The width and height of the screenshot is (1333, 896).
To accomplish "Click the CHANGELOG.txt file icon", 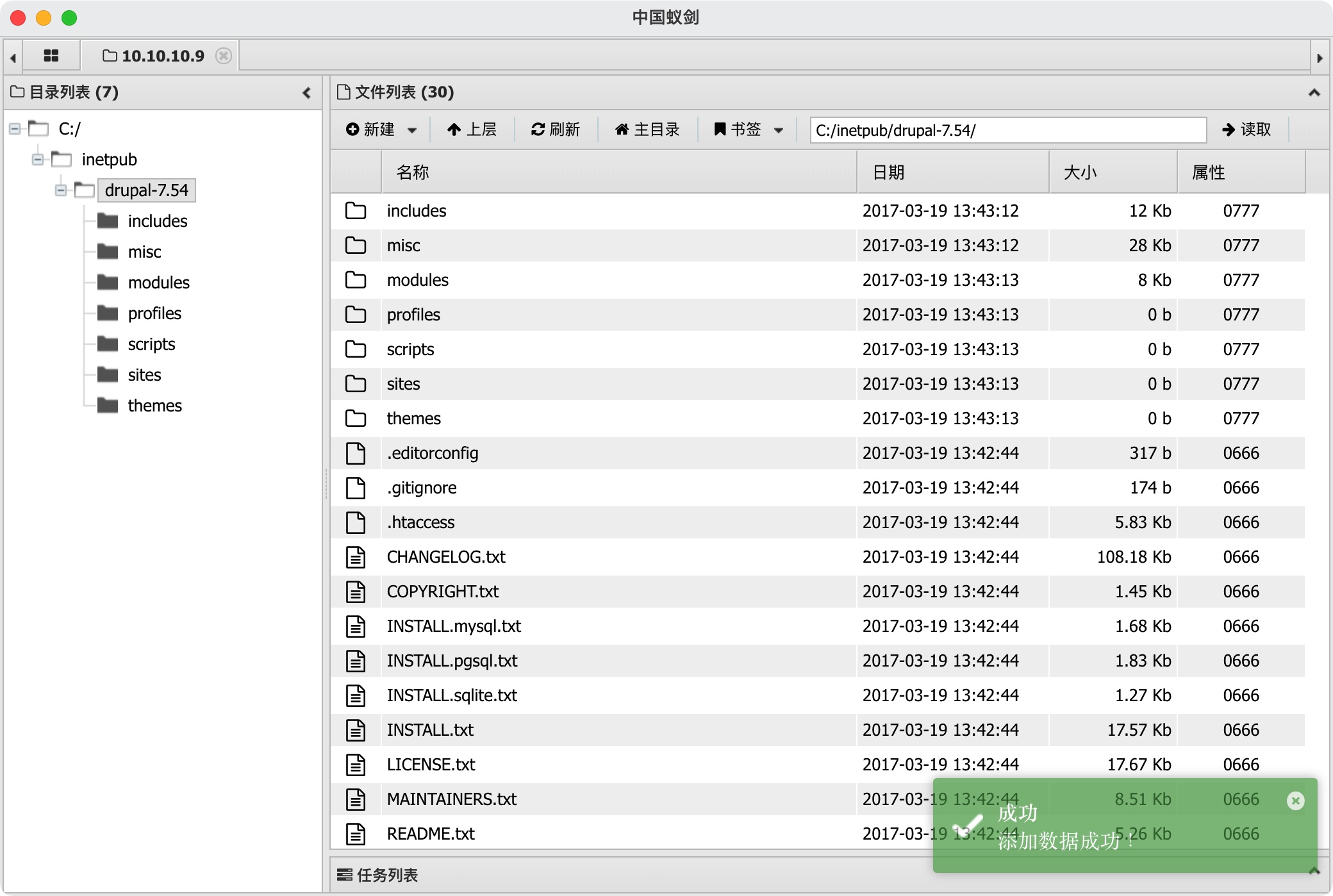I will click(356, 557).
